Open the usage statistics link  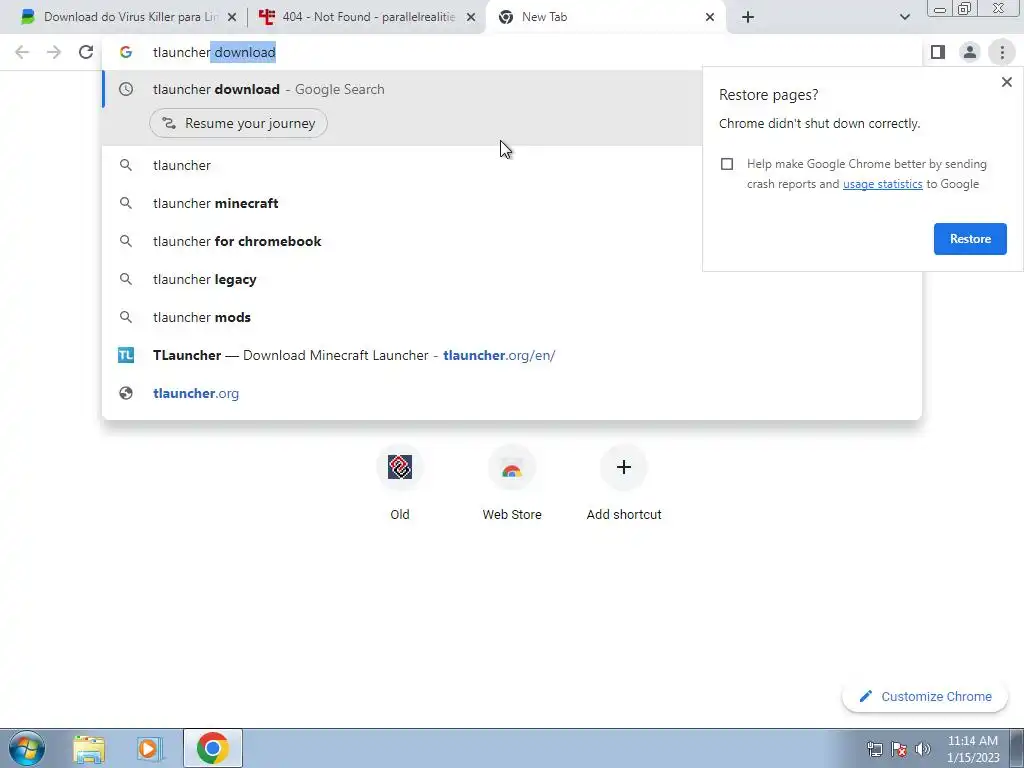point(882,184)
